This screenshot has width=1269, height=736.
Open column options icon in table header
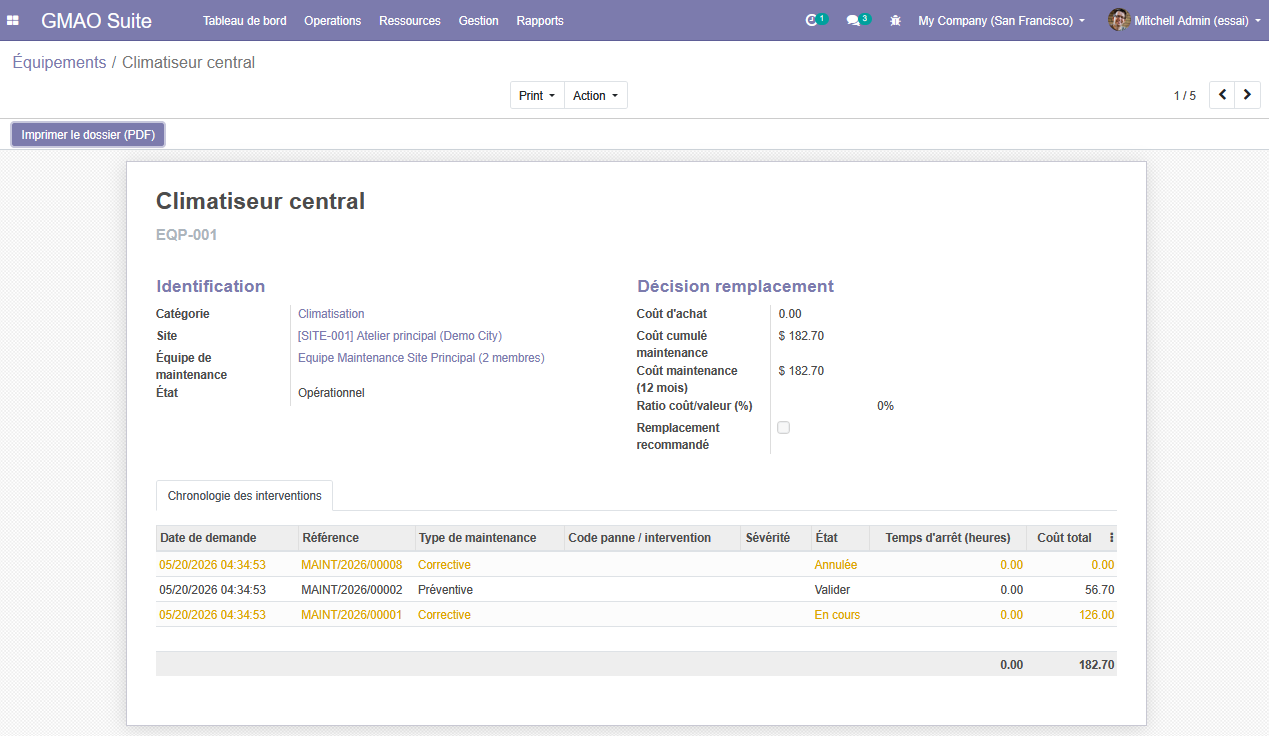pos(1111,538)
